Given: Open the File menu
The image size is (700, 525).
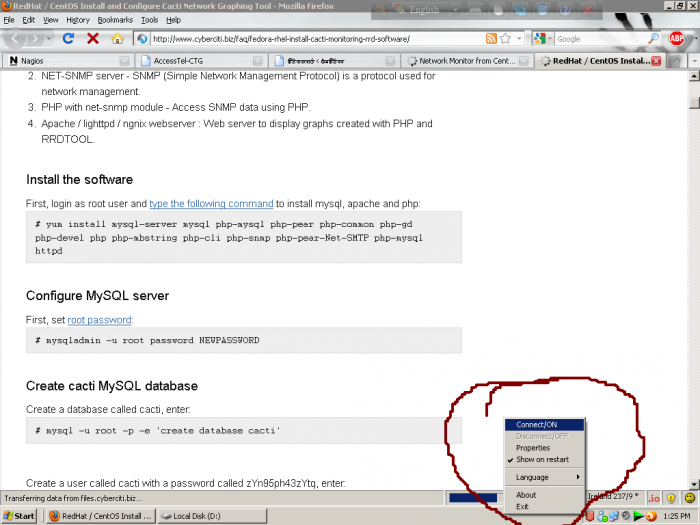Looking at the screenshot, I should click(9, 20).
